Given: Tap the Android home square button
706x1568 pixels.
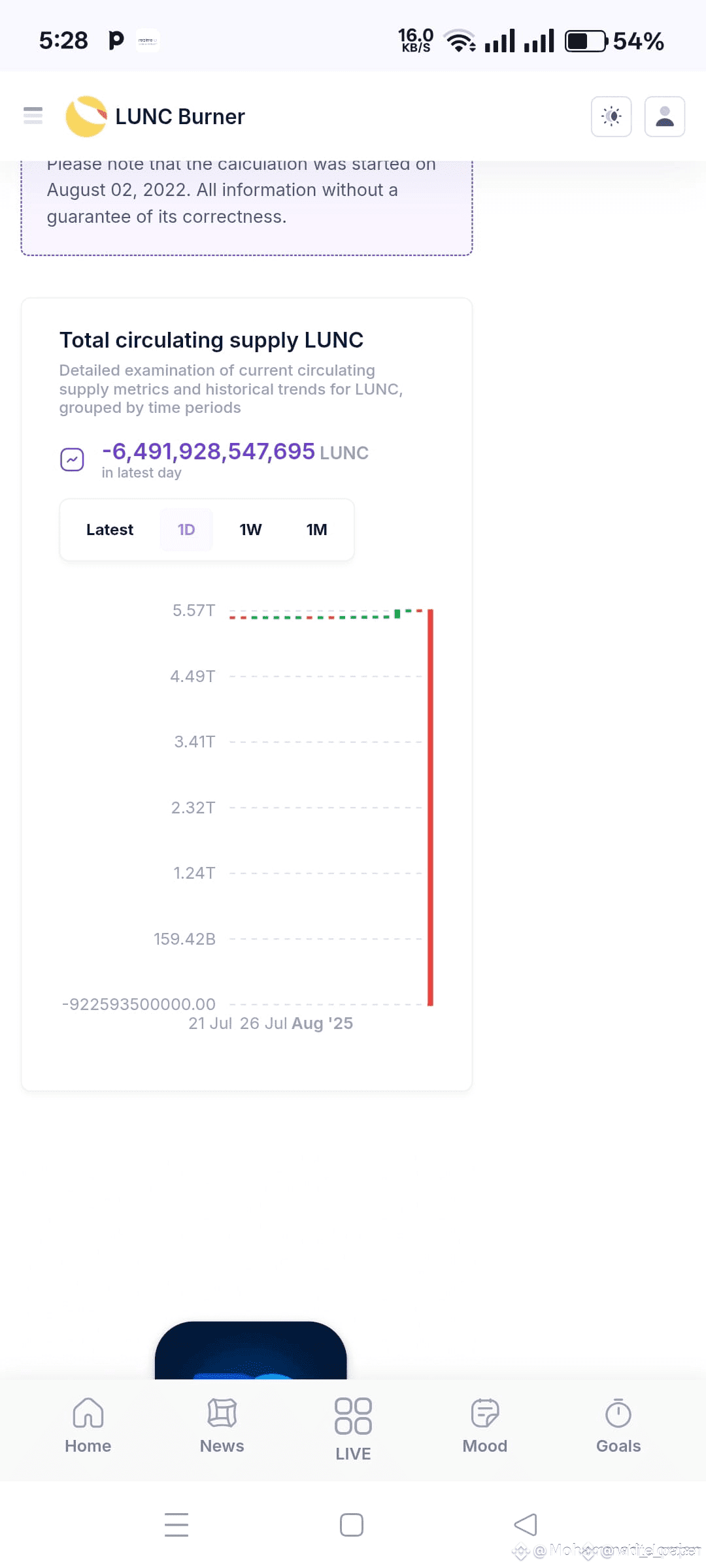Looking at the screenshot, I should click(352, 1525).
